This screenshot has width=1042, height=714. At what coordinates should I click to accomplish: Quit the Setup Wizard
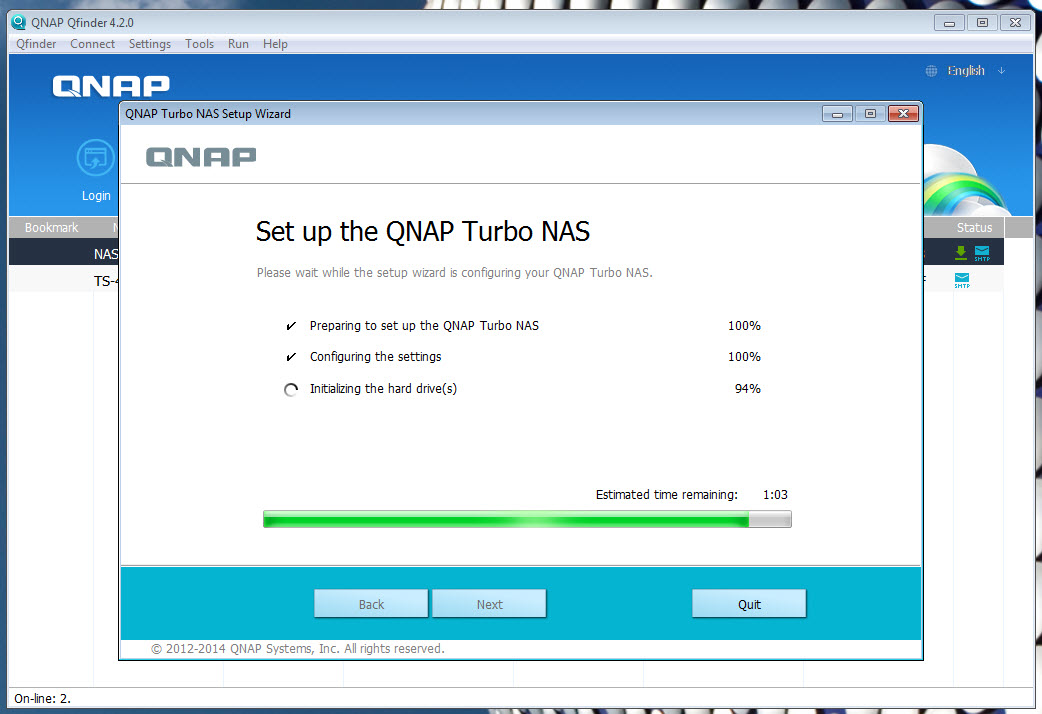point(749,604)
